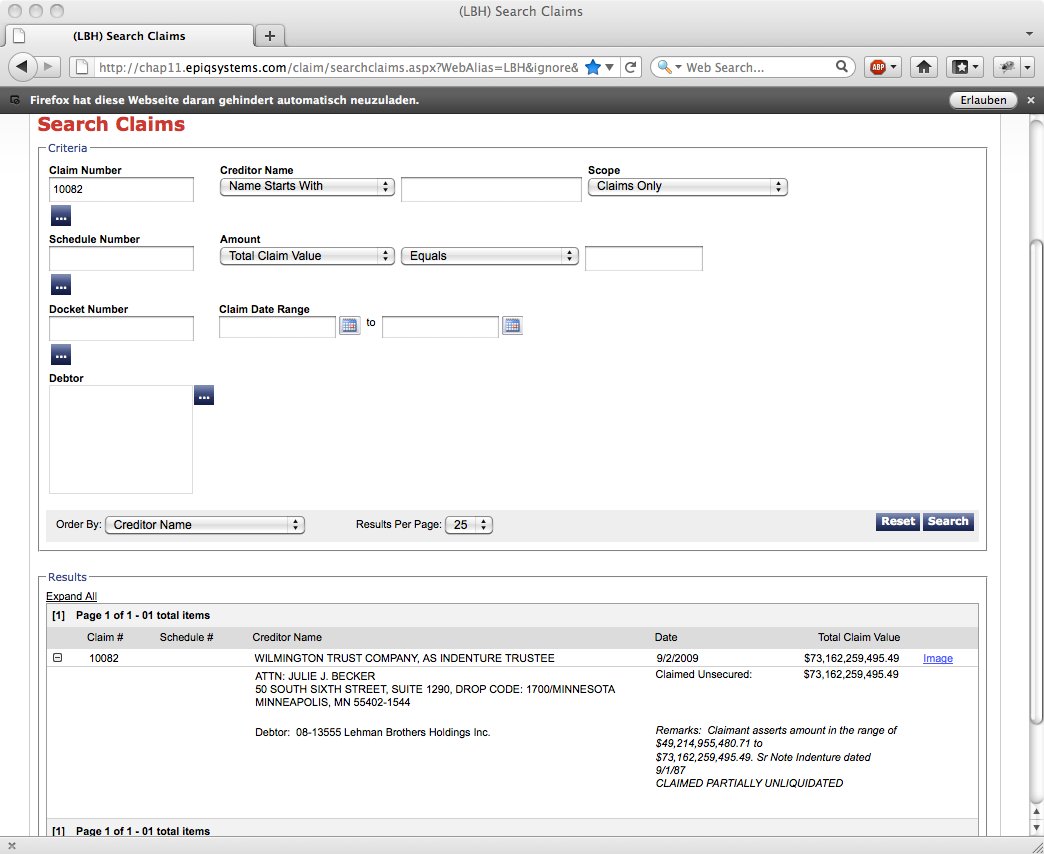Image resolution: width=1044 pixels, height=854 pixels.
Task: Click the Claim Date Range start field
Action: [x=278, y=327]
